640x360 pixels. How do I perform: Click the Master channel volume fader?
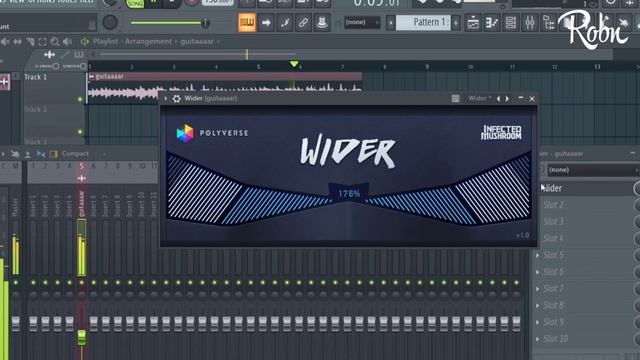pyautogui.click(x=16, y=323)
